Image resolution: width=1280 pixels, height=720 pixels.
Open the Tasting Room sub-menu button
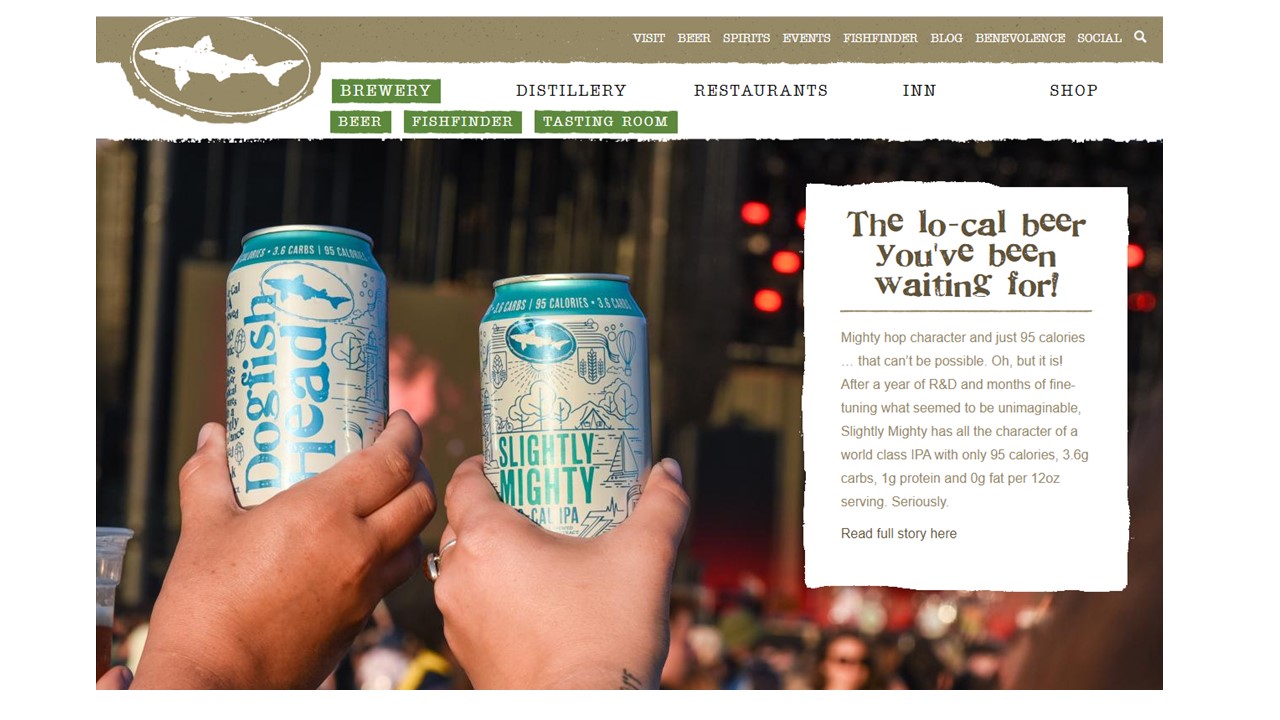click(x=606, y=122)
